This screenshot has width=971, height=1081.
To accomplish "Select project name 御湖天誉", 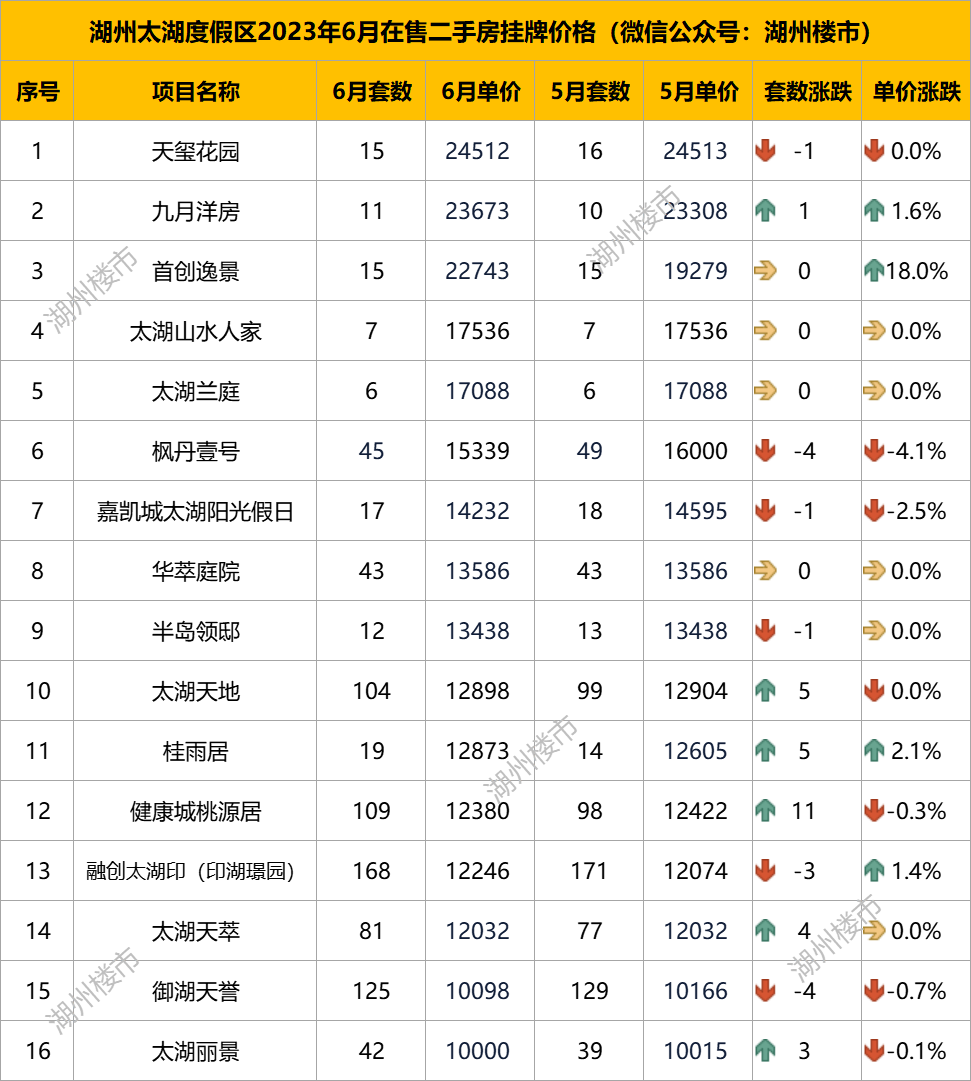I will 195,991.
